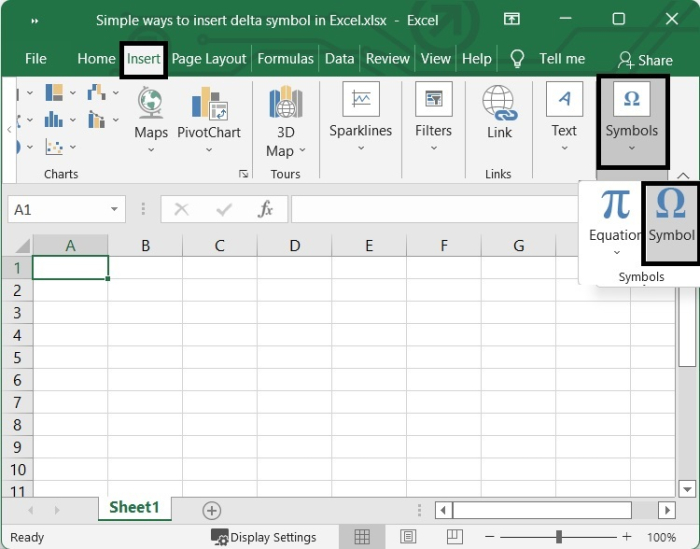
Task: Expand Maps dropdown chevron
Action: pos(151,150)
